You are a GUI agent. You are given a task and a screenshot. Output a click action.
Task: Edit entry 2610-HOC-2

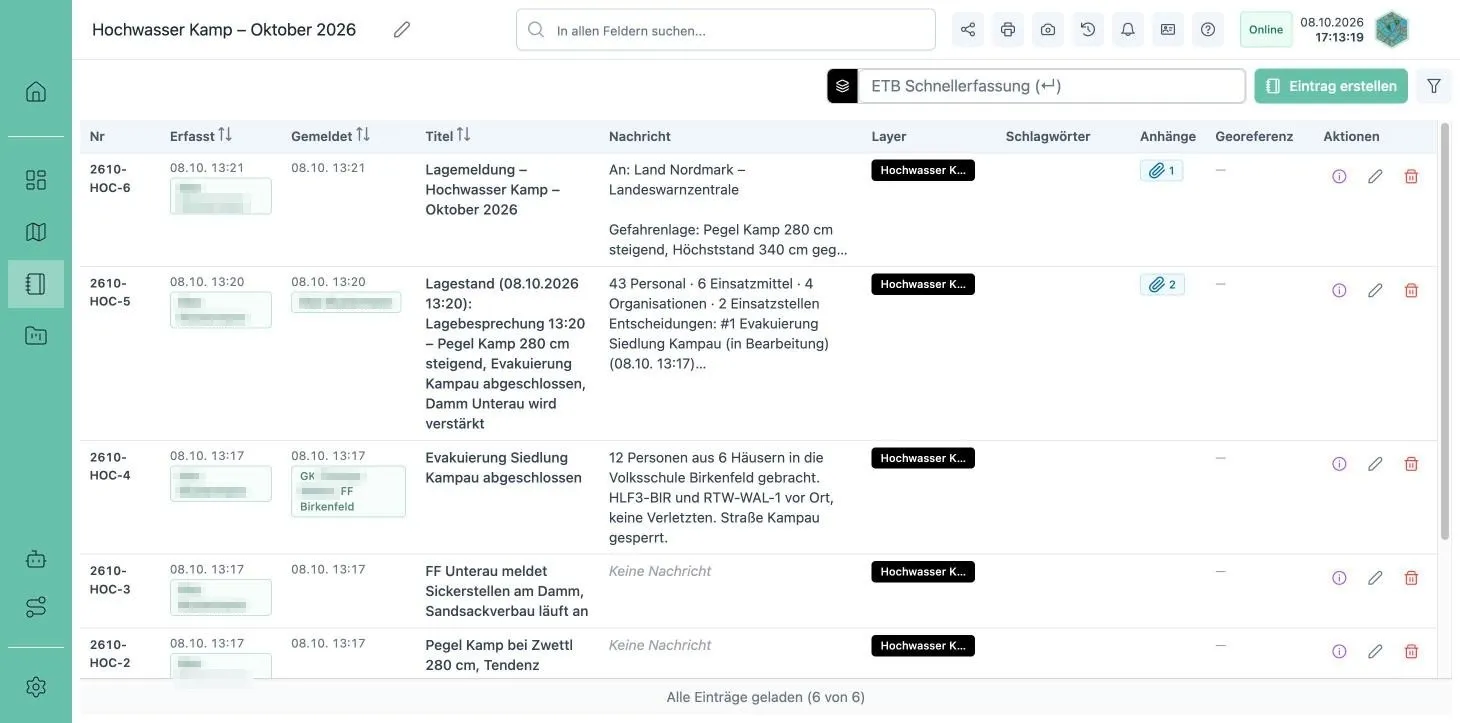point(1375,652)
